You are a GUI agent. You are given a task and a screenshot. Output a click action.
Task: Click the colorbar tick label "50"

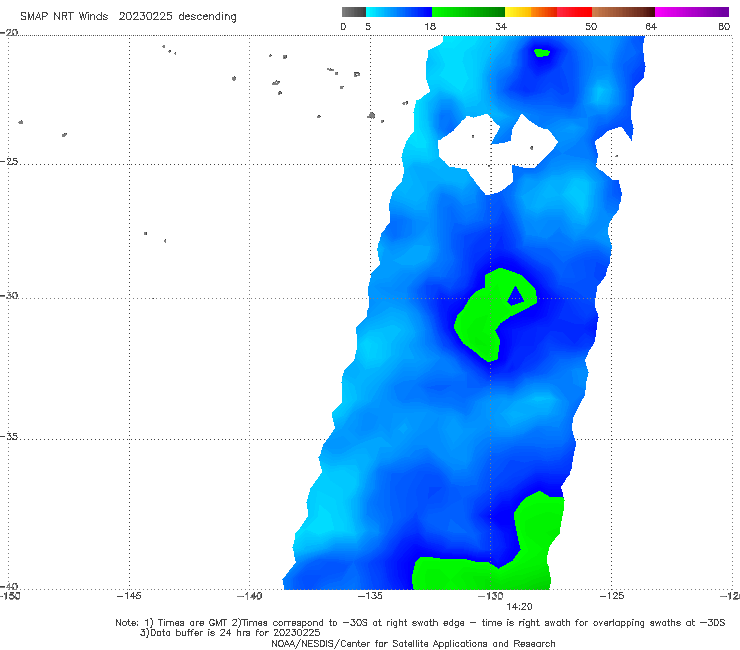[591, 26]
